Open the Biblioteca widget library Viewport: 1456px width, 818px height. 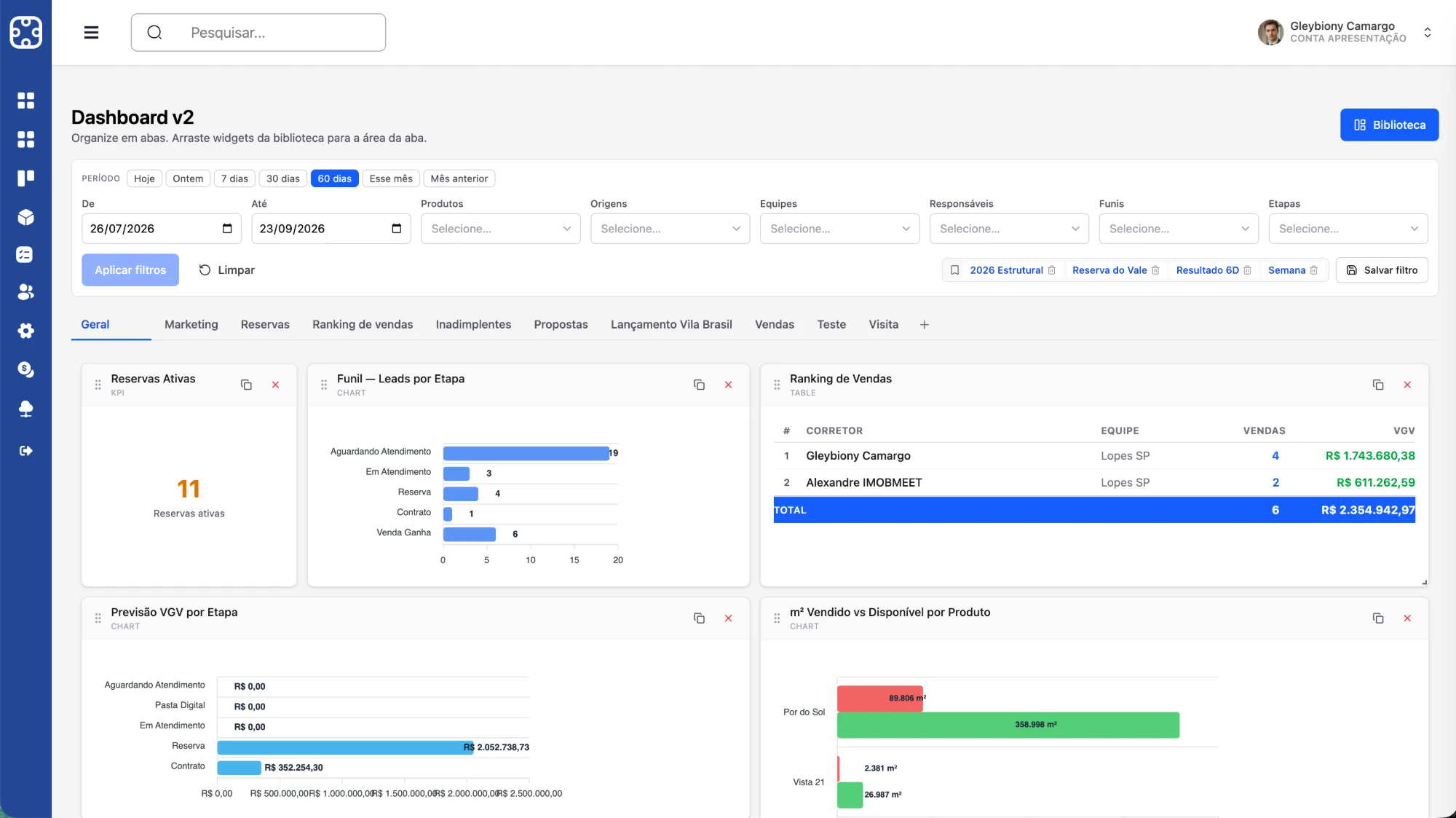(1389, 125)
